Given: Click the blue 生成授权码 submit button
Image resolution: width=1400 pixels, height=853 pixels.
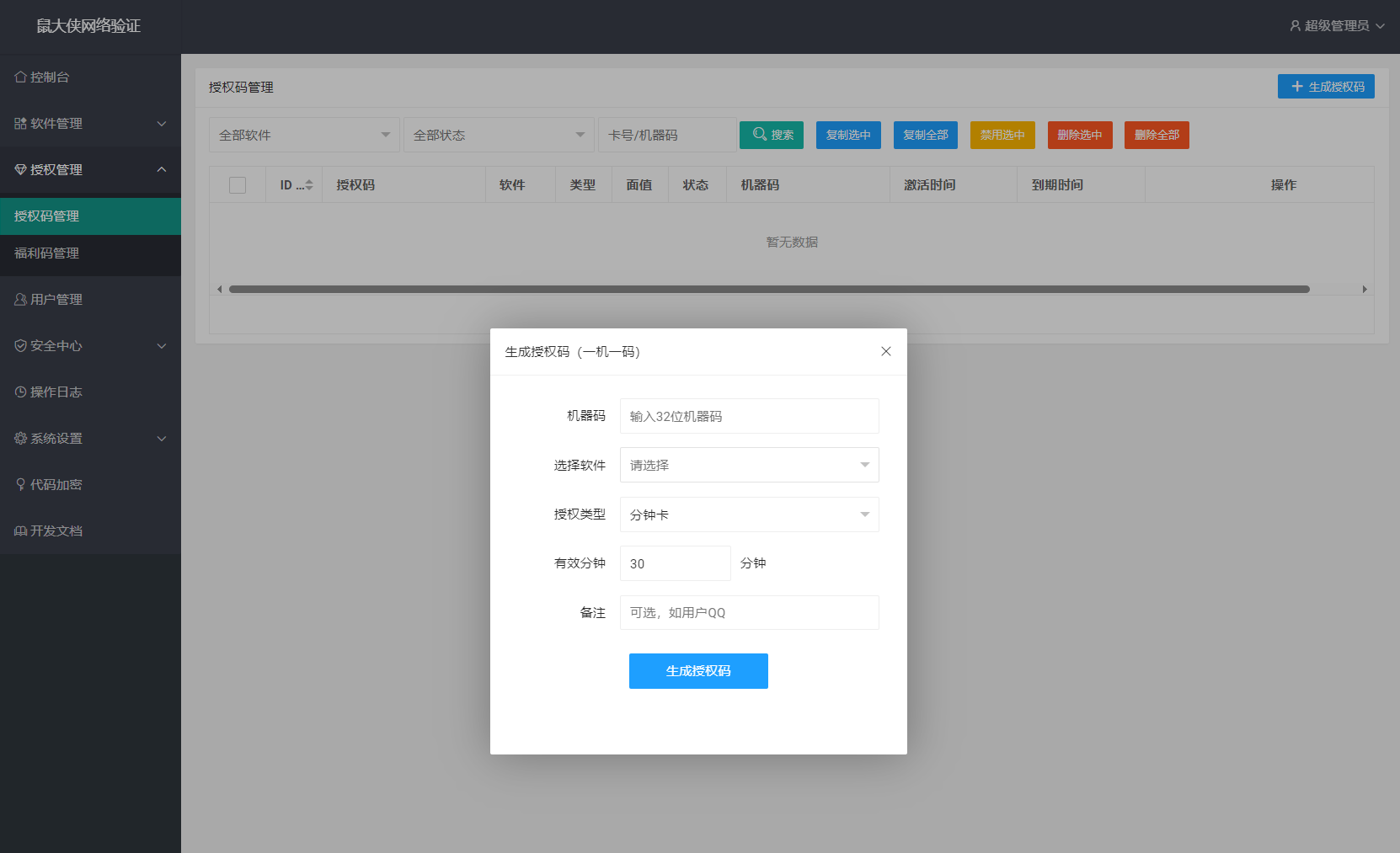Looking at the screenshot, I should [698, 671].
